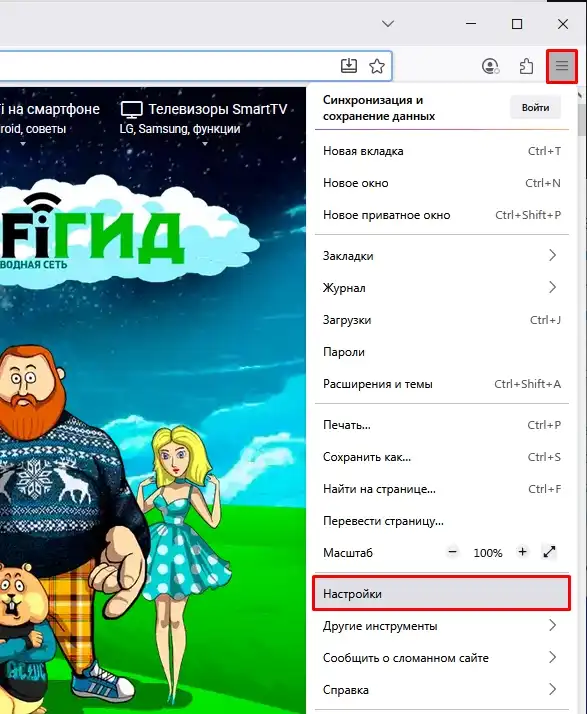
Task: Choose Печать… menu item
Action: point(442,425)
